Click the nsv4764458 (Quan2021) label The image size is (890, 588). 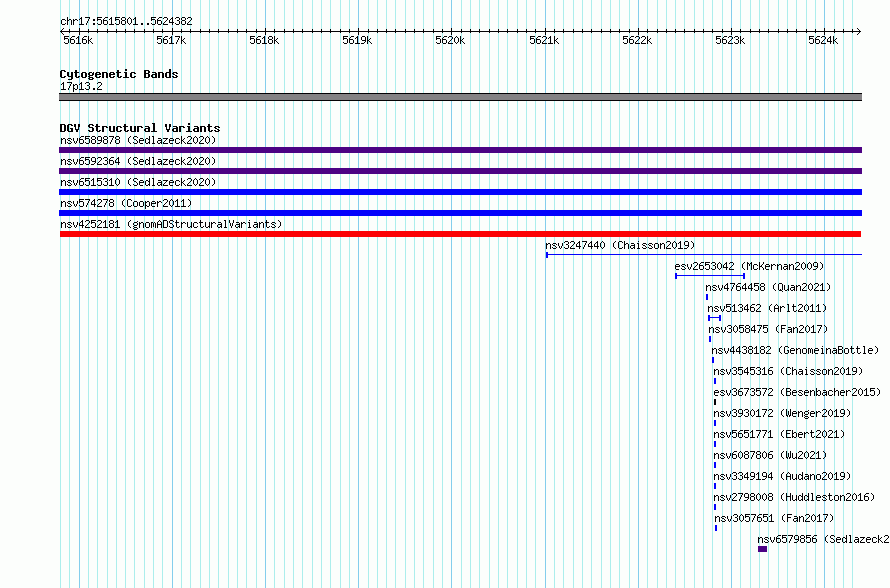[x=768, y=287]
